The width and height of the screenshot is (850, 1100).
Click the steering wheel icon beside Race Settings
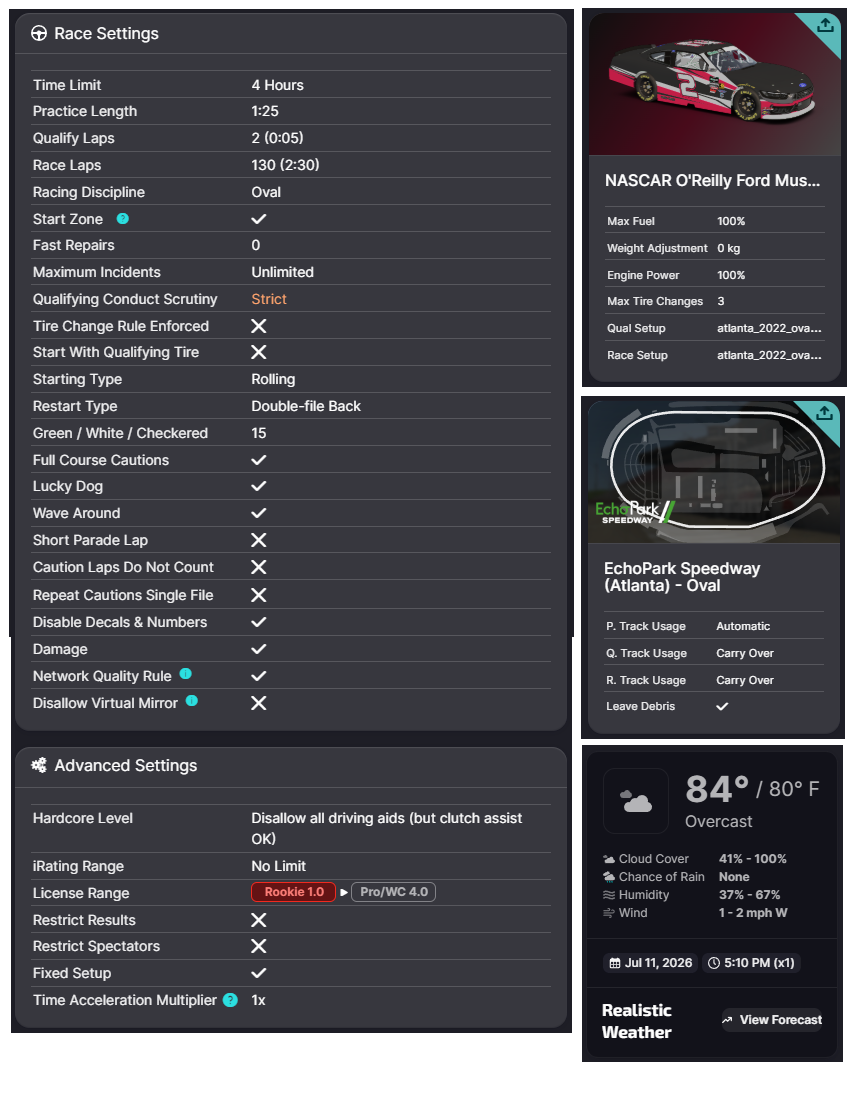tap(39, 34)
